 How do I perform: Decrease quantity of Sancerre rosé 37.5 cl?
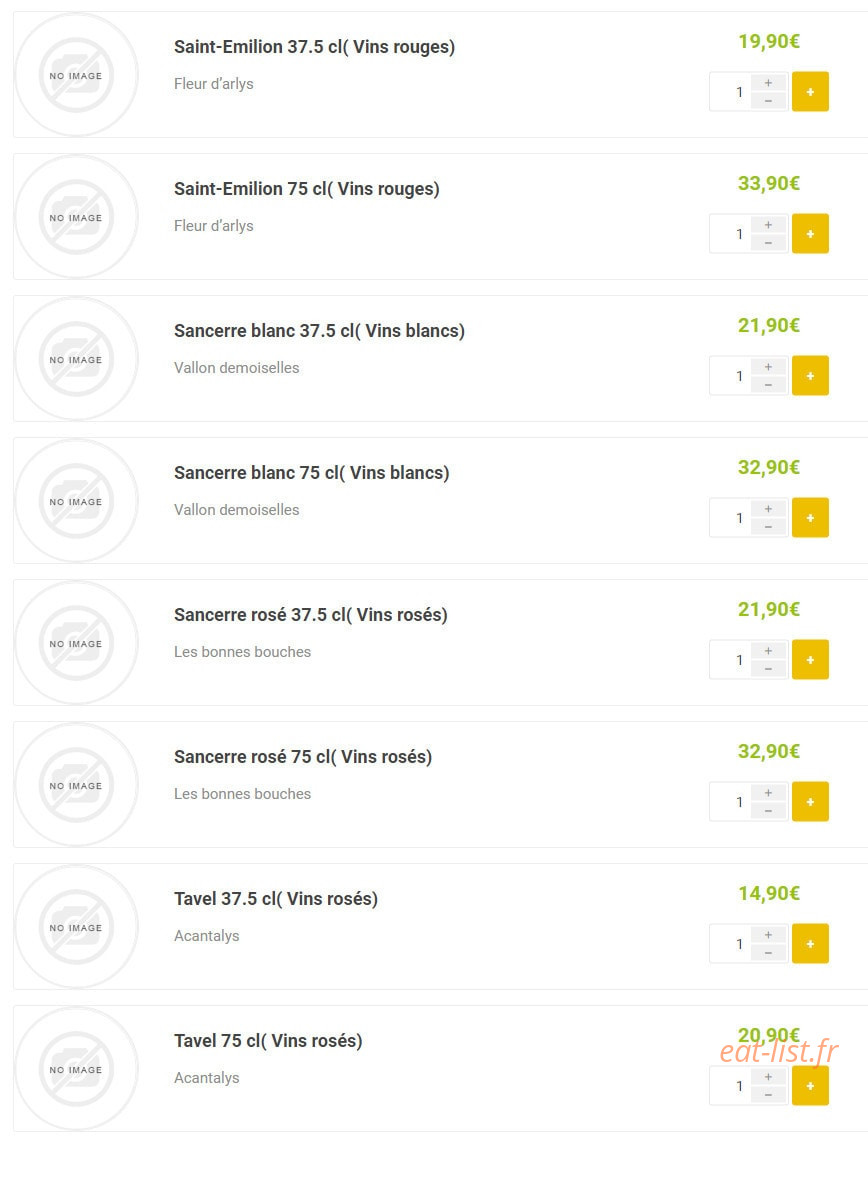tap(769, 669)
